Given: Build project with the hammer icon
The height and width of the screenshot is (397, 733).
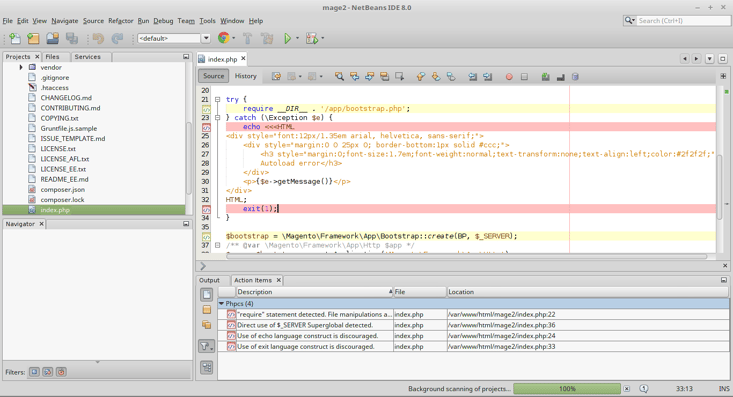Looking at the screenshot, I should coord(248,38).
